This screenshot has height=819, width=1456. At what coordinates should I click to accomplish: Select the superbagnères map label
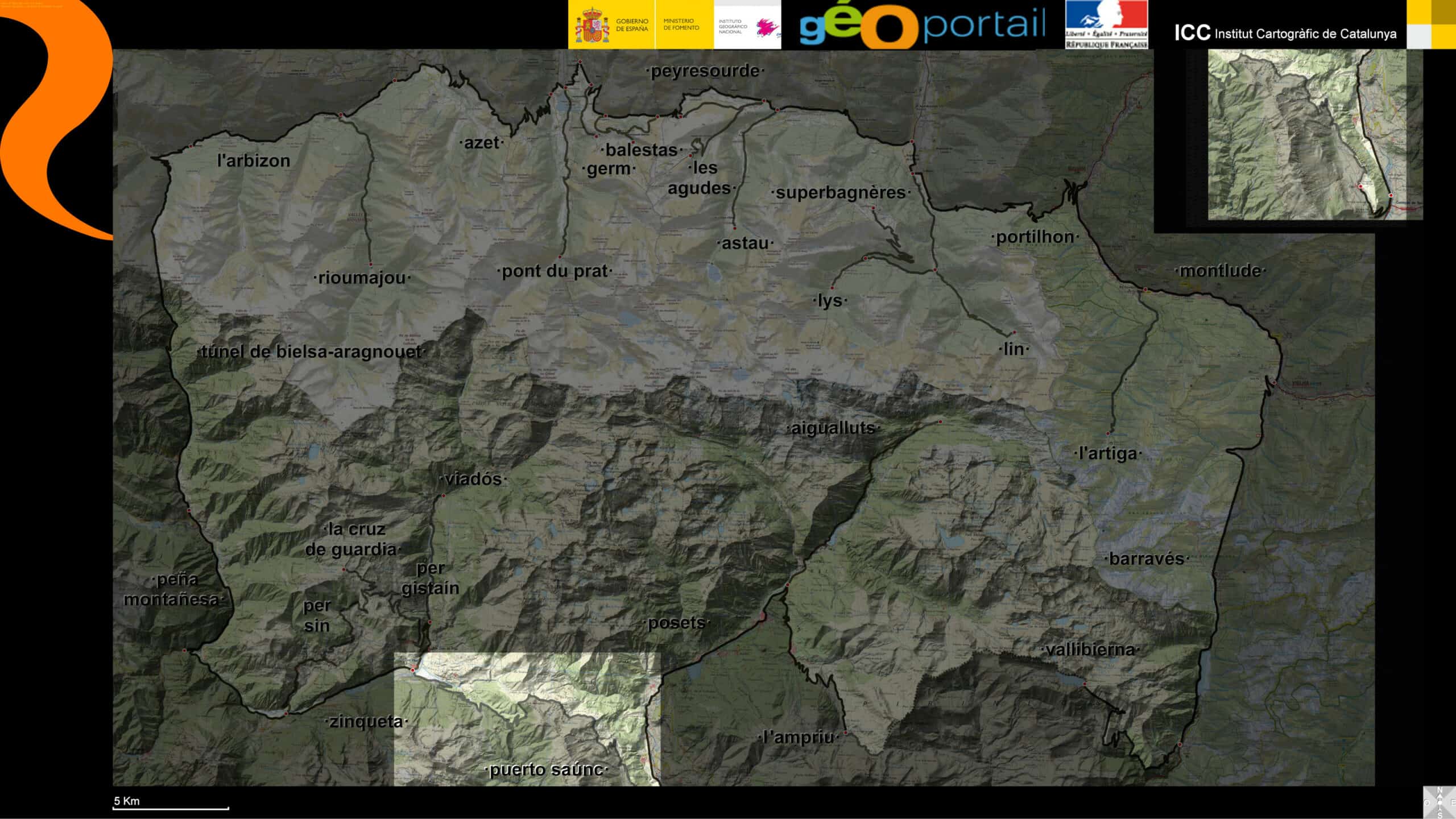[x=840, y=193]
